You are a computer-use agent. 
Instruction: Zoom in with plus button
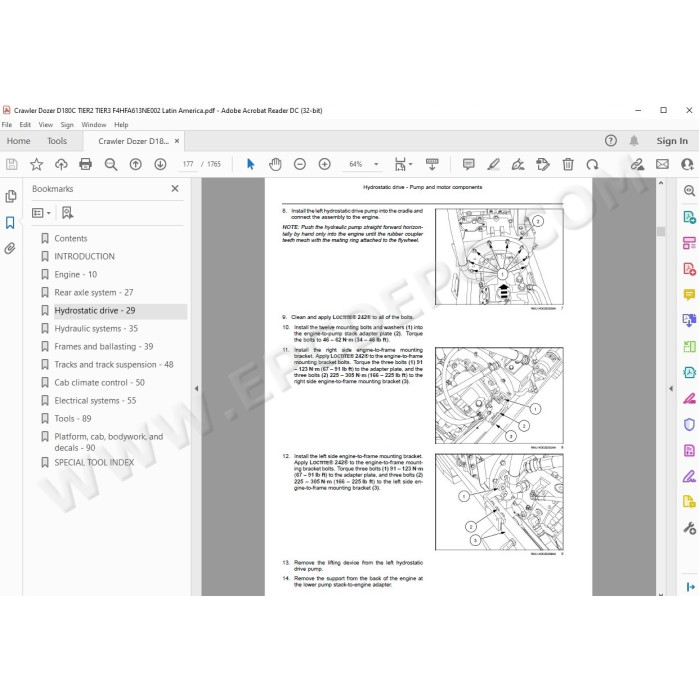325,164
